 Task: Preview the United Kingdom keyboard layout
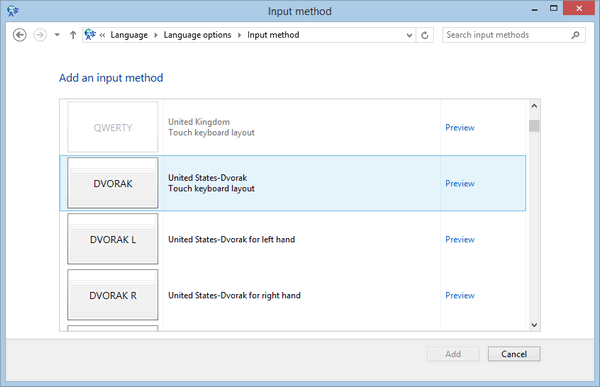460,127
